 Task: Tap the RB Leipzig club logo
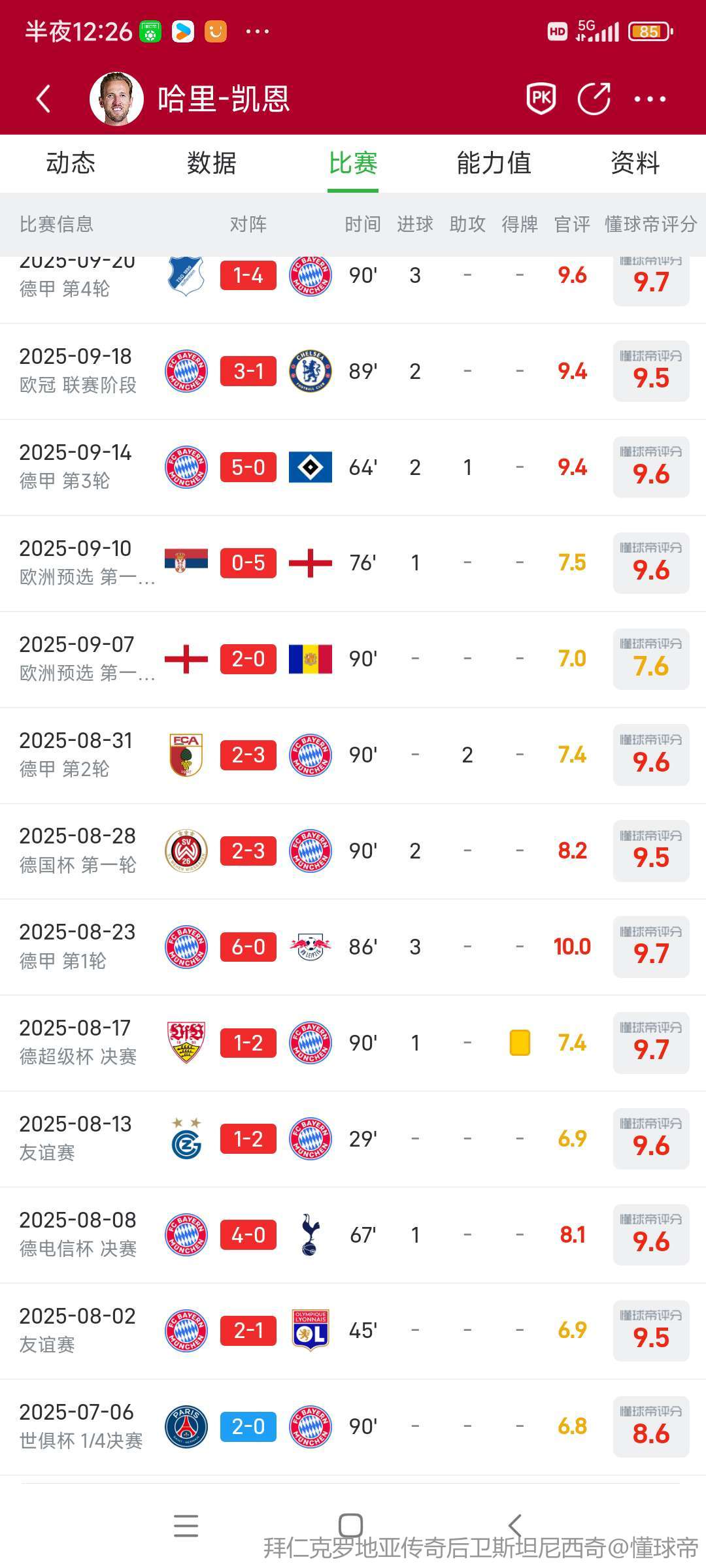coord(311,947)
